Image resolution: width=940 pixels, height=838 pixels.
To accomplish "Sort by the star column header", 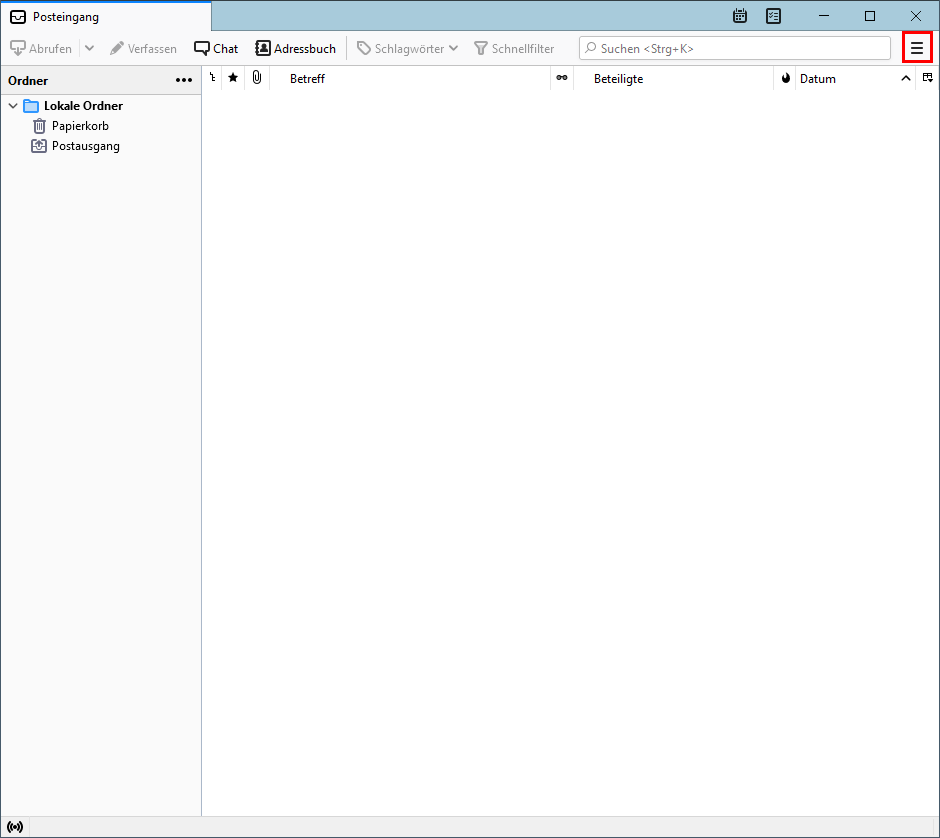I will point(233,78).
